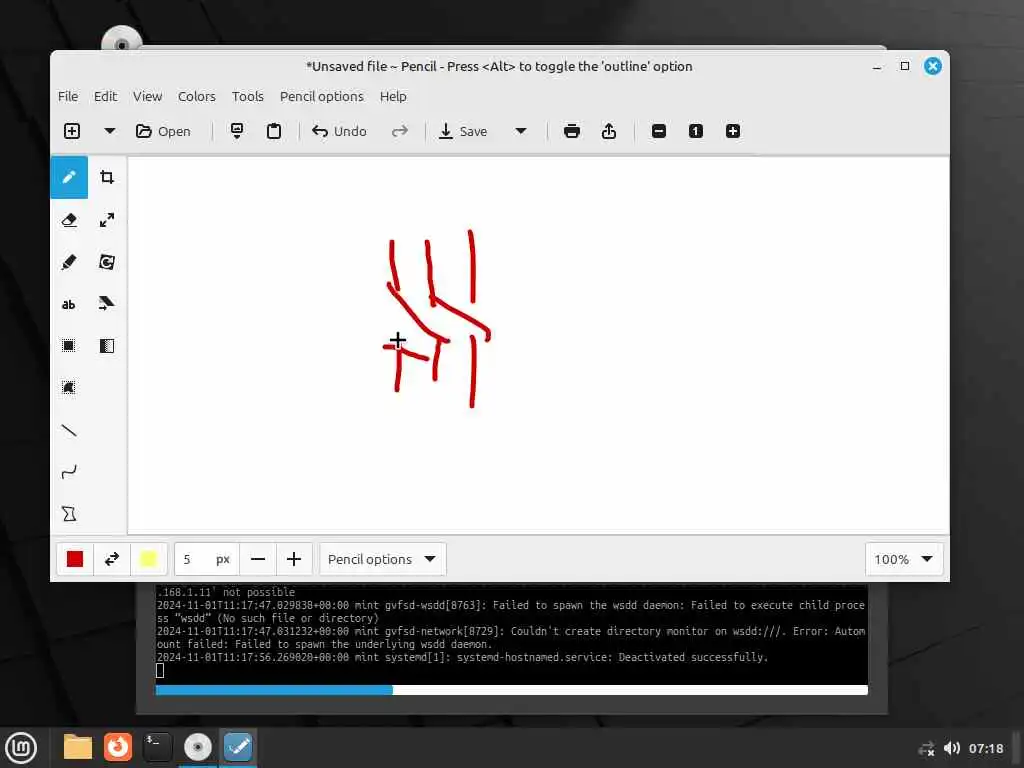
Task: Select the Pencil tool
Action: click(x=69, y=177)
